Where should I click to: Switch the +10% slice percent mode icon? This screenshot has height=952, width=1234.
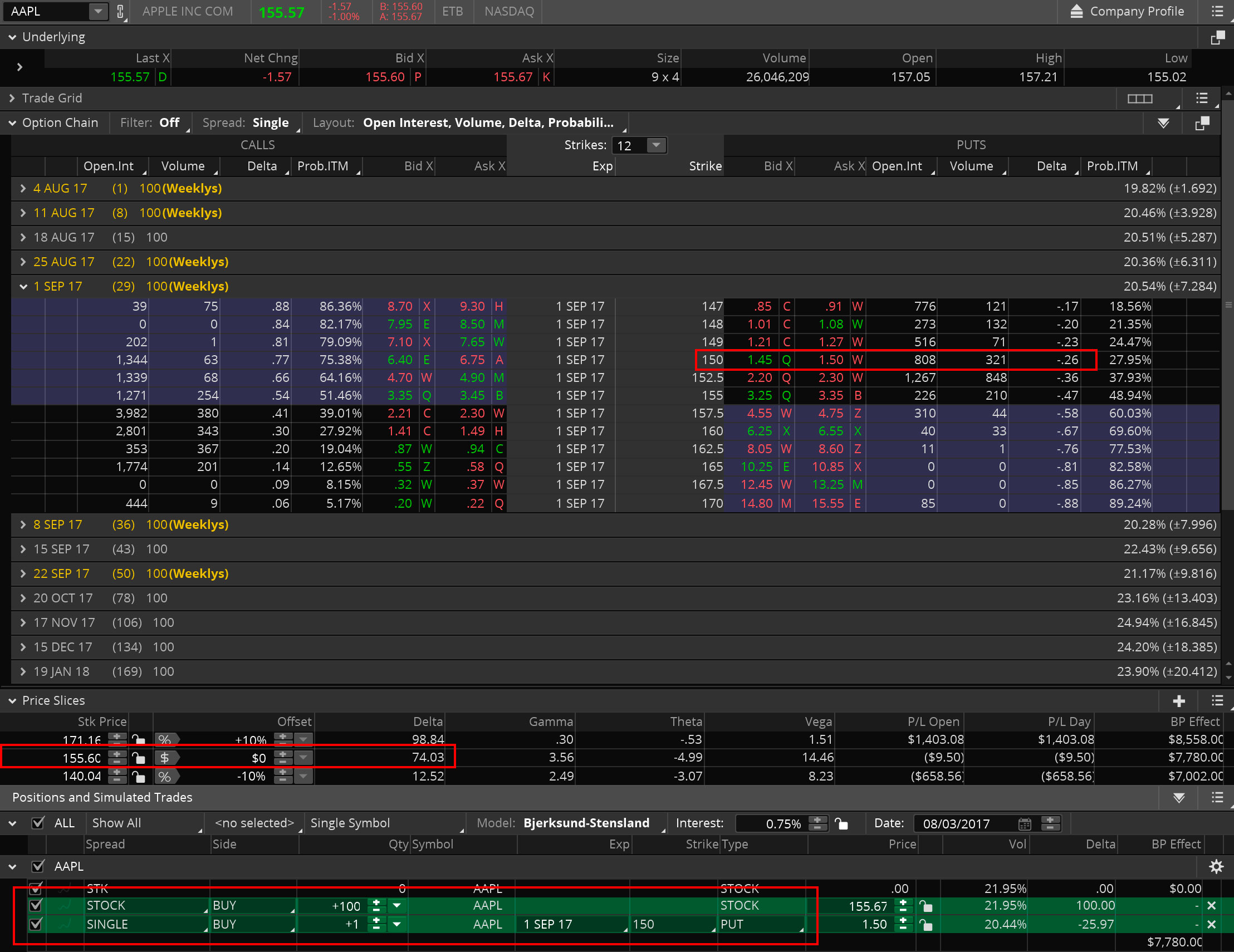[167, 739]
